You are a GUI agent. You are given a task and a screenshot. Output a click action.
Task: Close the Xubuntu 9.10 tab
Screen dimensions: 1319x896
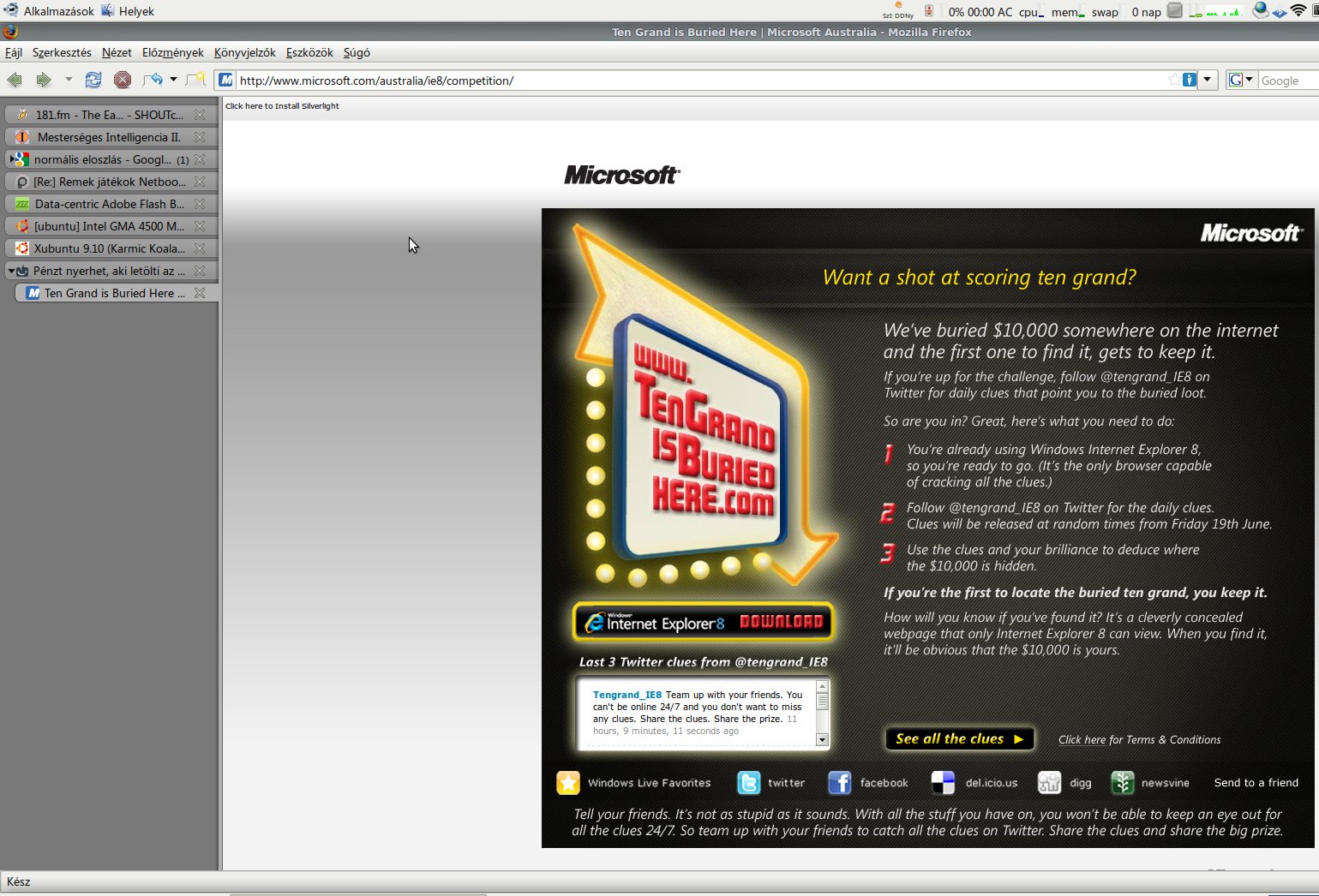pyautogui.click(x=200, y=248)
